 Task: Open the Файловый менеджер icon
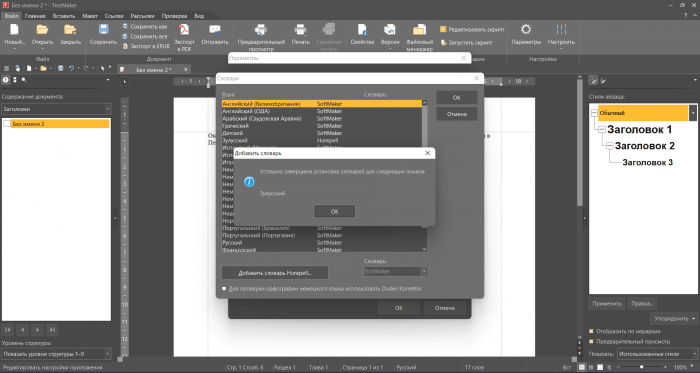(420, 30)
